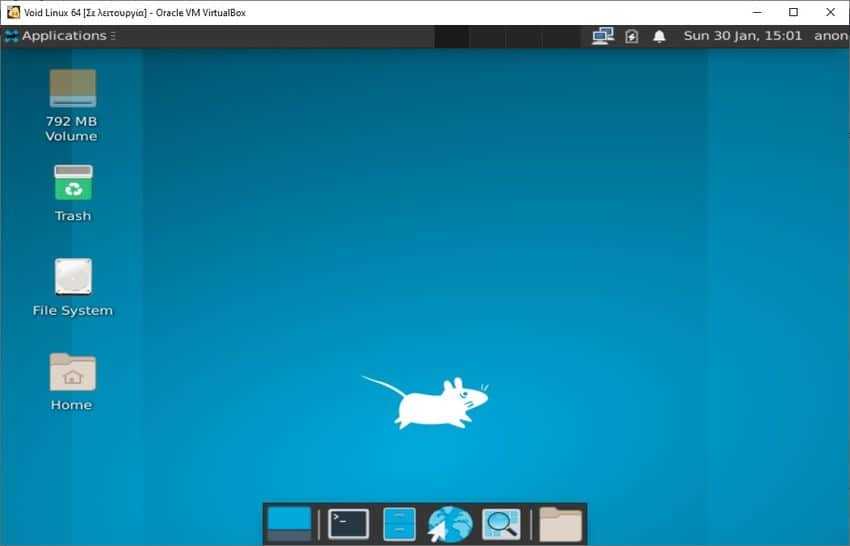
Task: Open Application Finder magnifier icon in dock
Action: coord(501,524)
